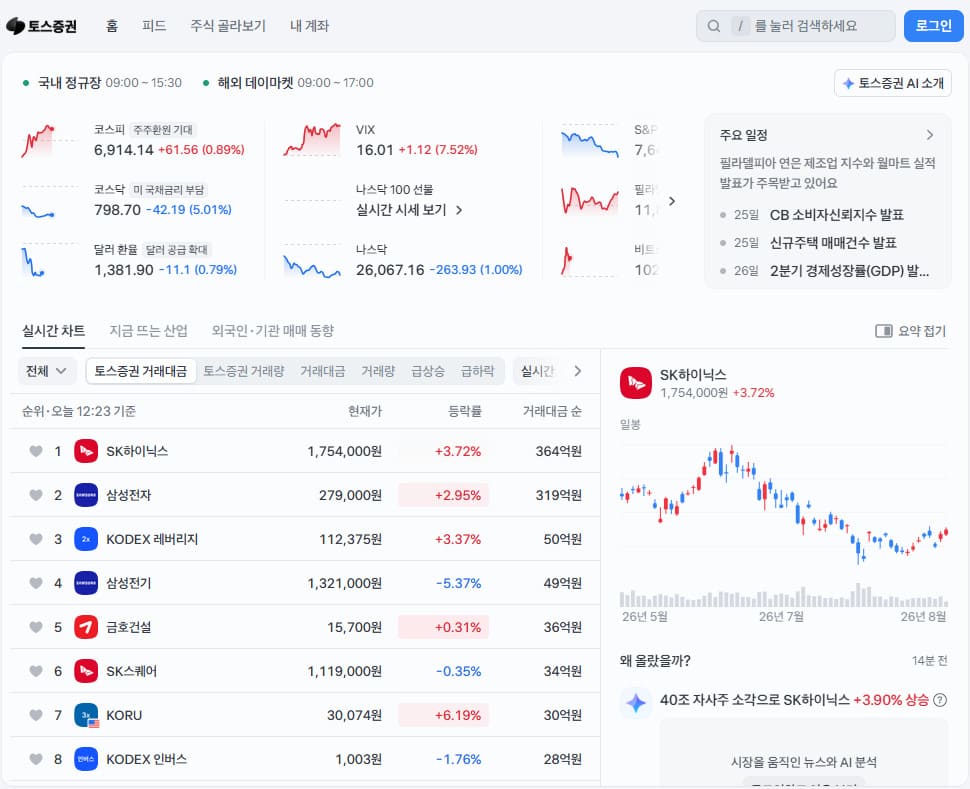Click 코스피 value 6,914.14
The height and width of the screenshot is (789, 970).
tap(124, 150)
